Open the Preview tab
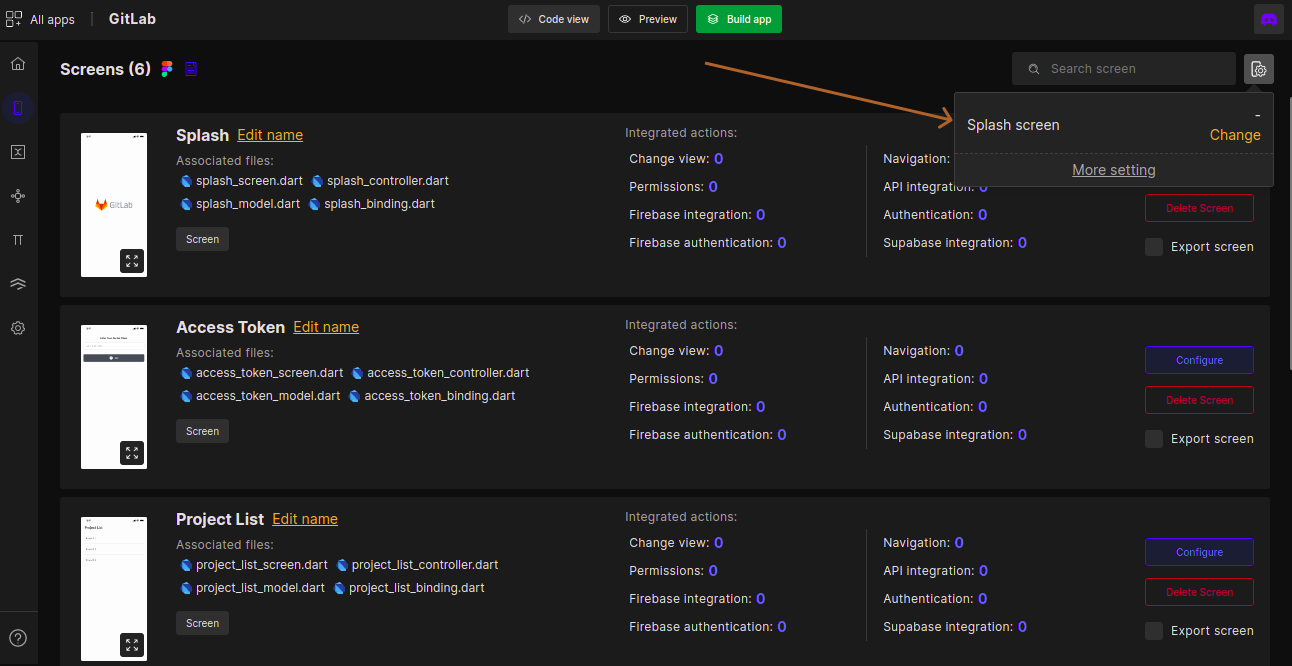Viewport: 1292px width, 666px height. tap(647, 18)
